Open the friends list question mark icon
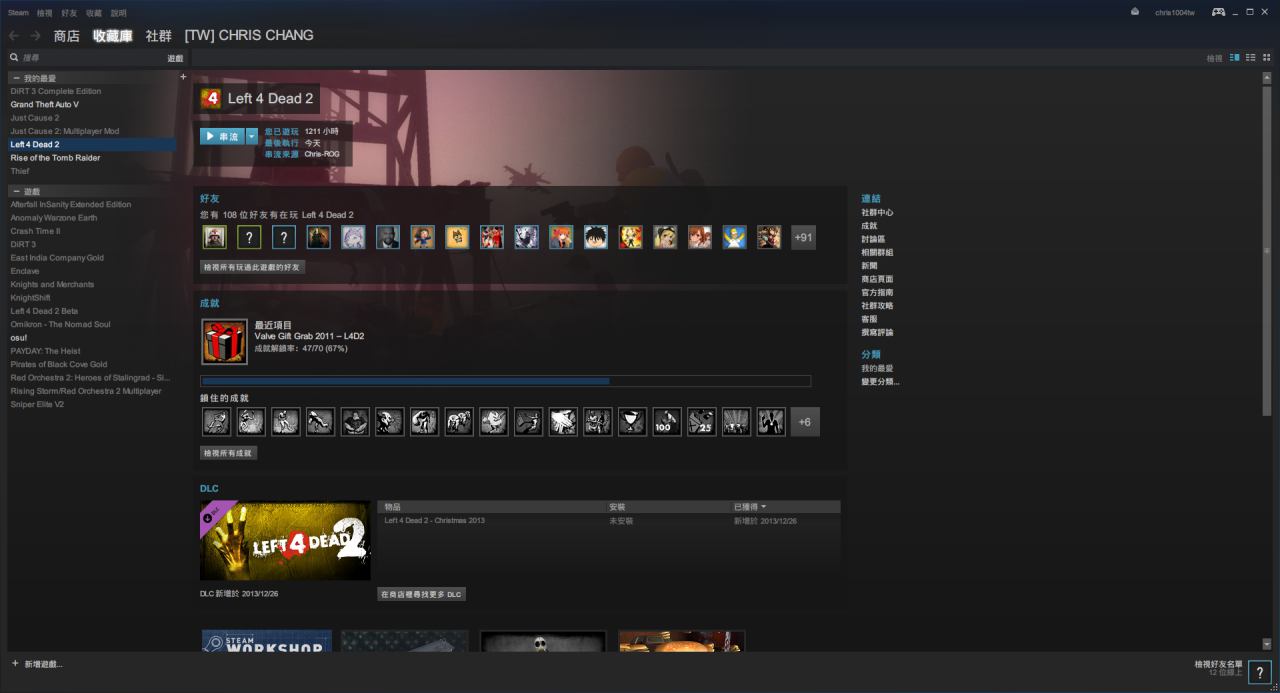Image resolution: width=1280 pixels, height=693 pixels. (1259, 673)
